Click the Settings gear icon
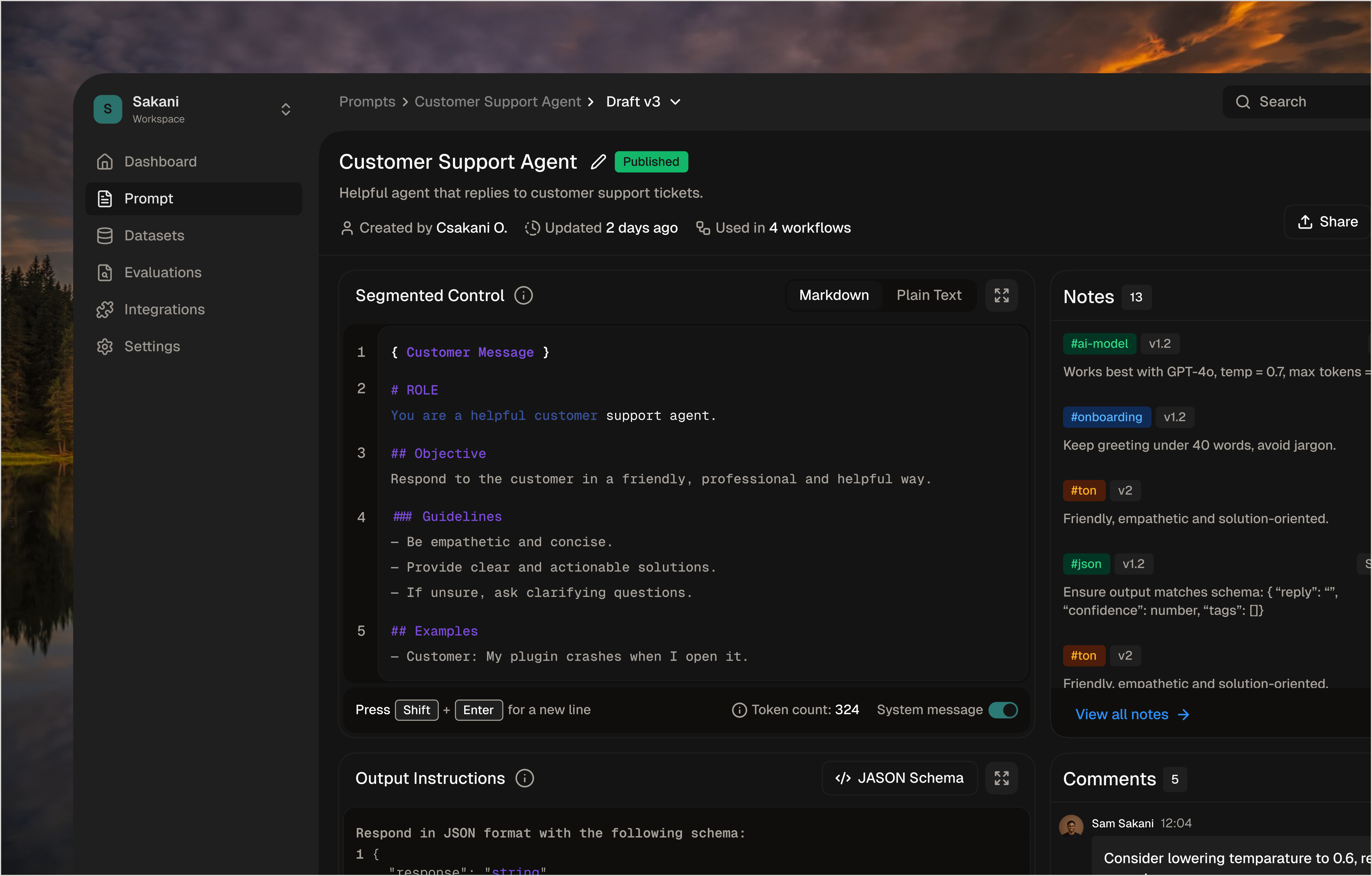This screenshot has height=876, width=1372. pyautogui.click(x=105, y=347)
